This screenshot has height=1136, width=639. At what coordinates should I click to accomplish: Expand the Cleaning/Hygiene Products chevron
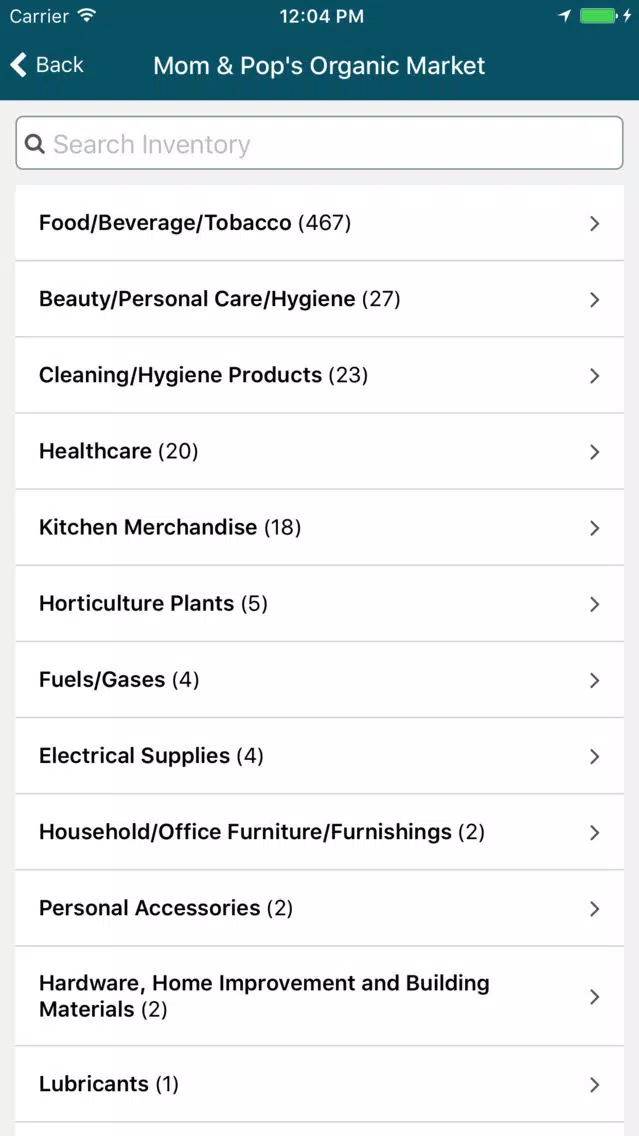[594, 375]
